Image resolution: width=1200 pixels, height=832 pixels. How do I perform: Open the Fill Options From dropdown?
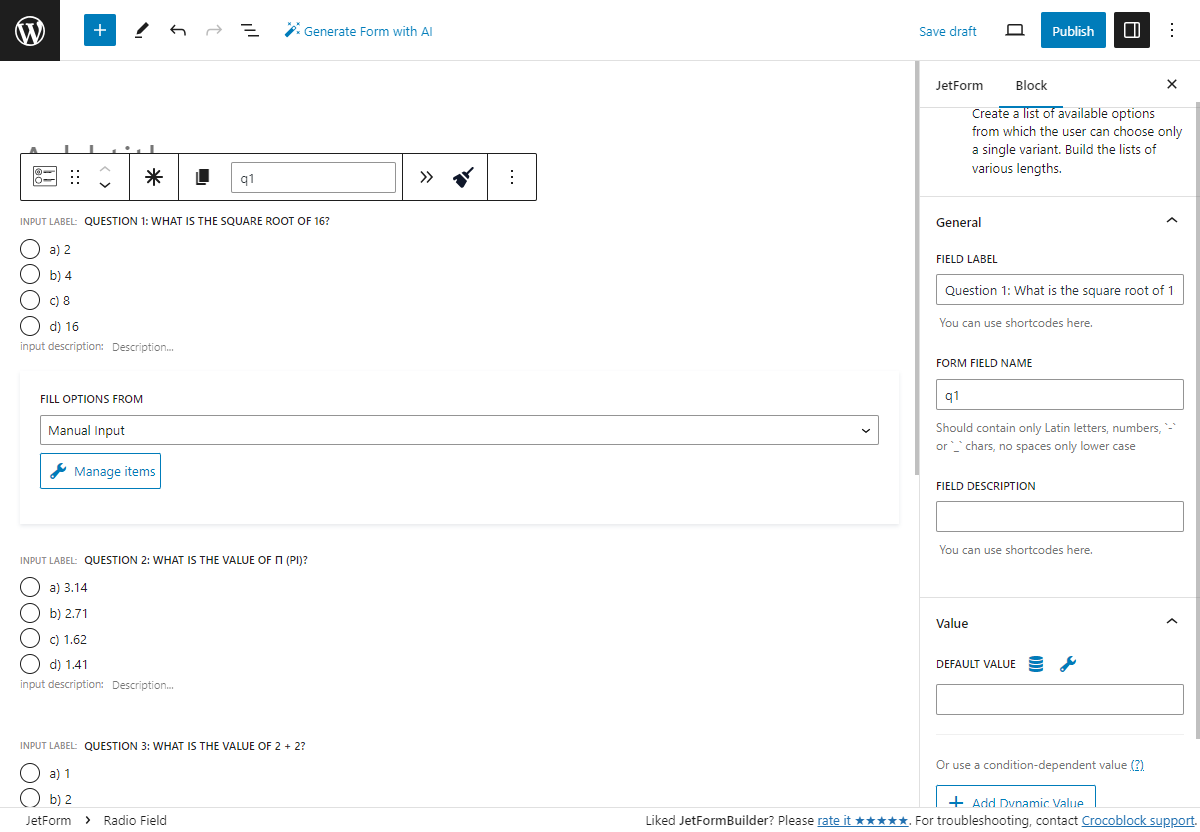pos(460,429)
